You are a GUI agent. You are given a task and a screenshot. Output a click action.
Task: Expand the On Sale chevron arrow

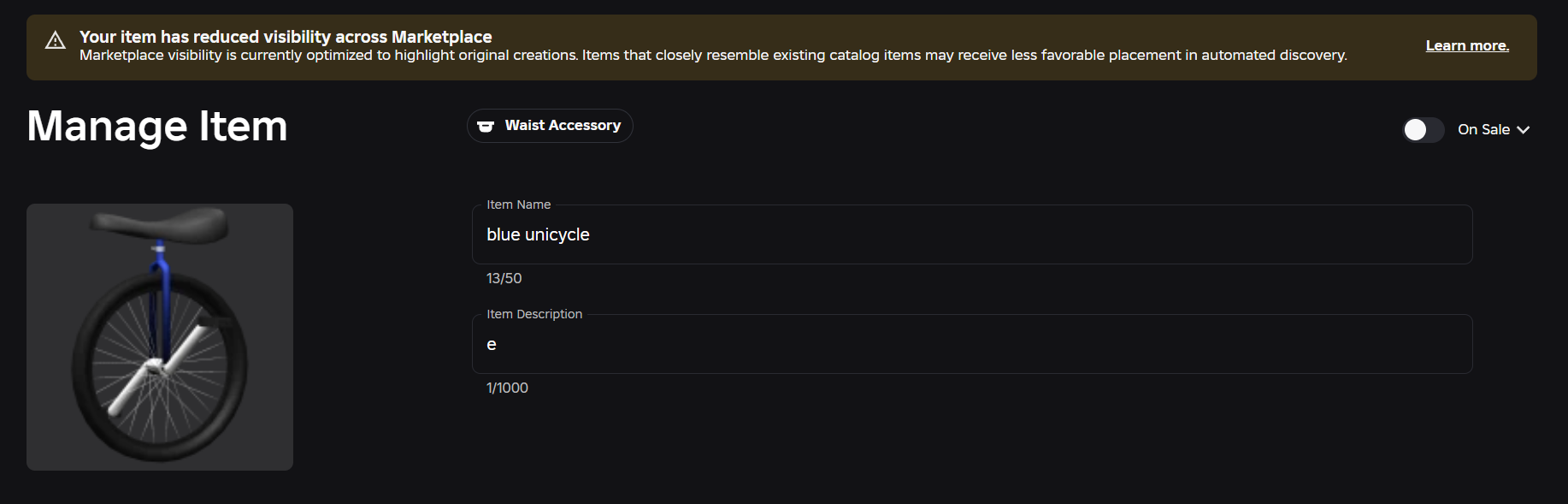pyautogui.click(x=1524, y=130)
